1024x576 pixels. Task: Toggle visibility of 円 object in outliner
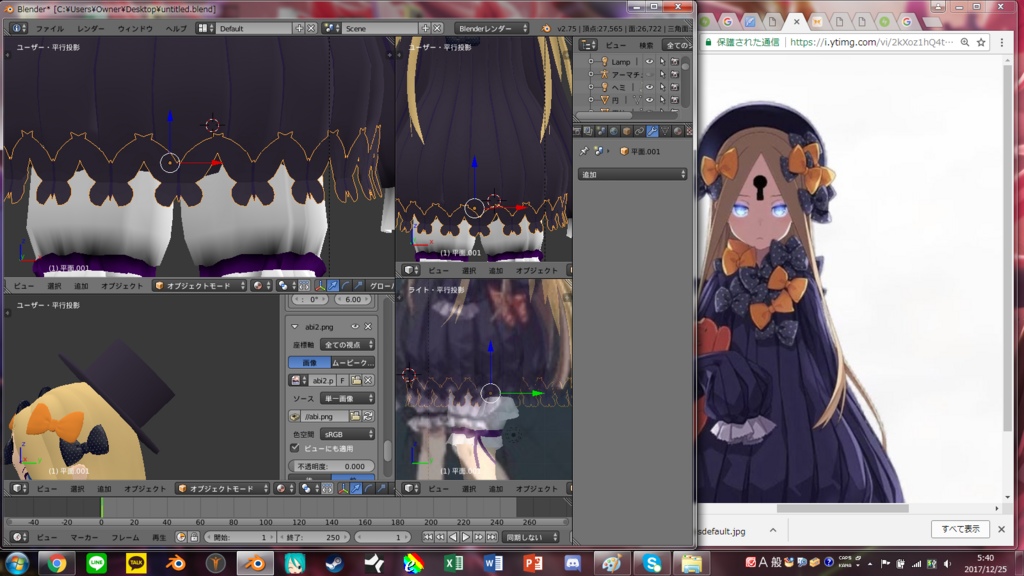click(x=649, y=100)
